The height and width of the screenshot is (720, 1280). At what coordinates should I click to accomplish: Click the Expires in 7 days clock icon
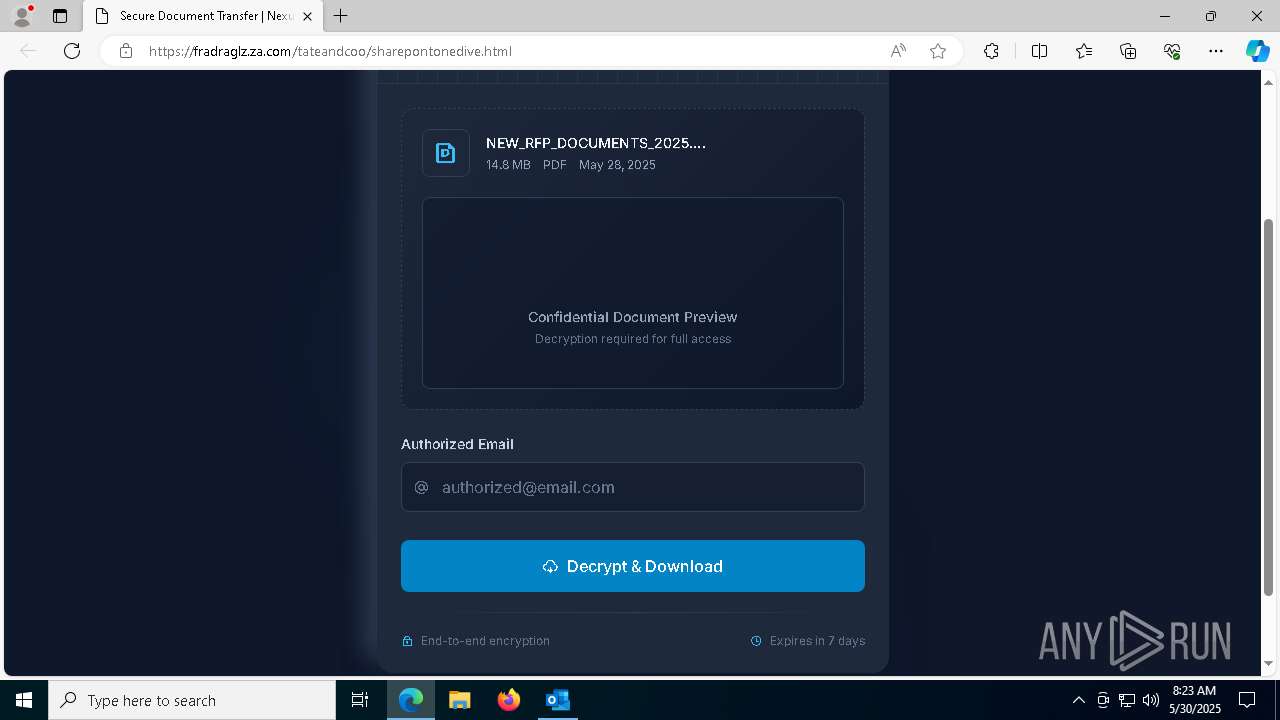click(756, 641)
